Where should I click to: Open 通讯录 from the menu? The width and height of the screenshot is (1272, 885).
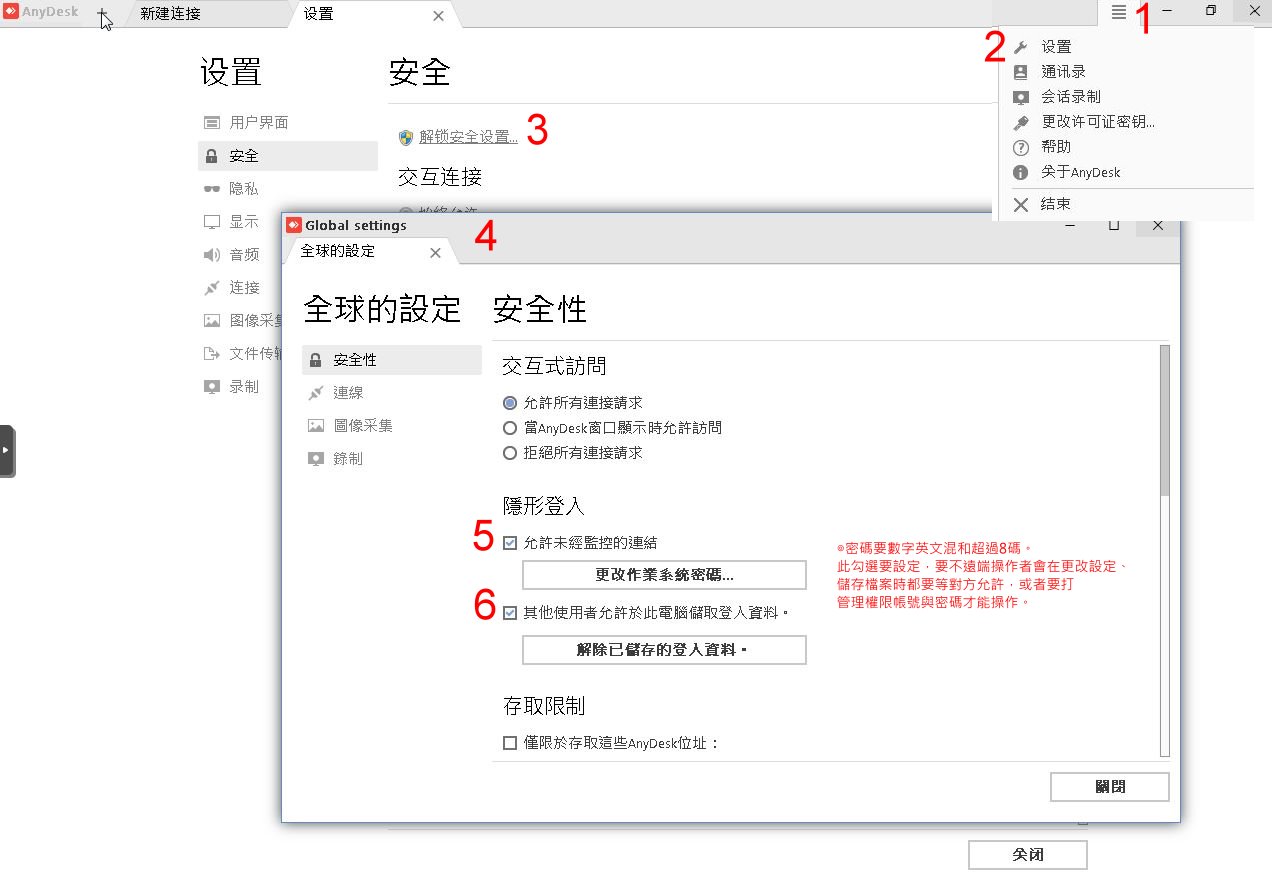pyautogui.click(x=1063, y=72)
